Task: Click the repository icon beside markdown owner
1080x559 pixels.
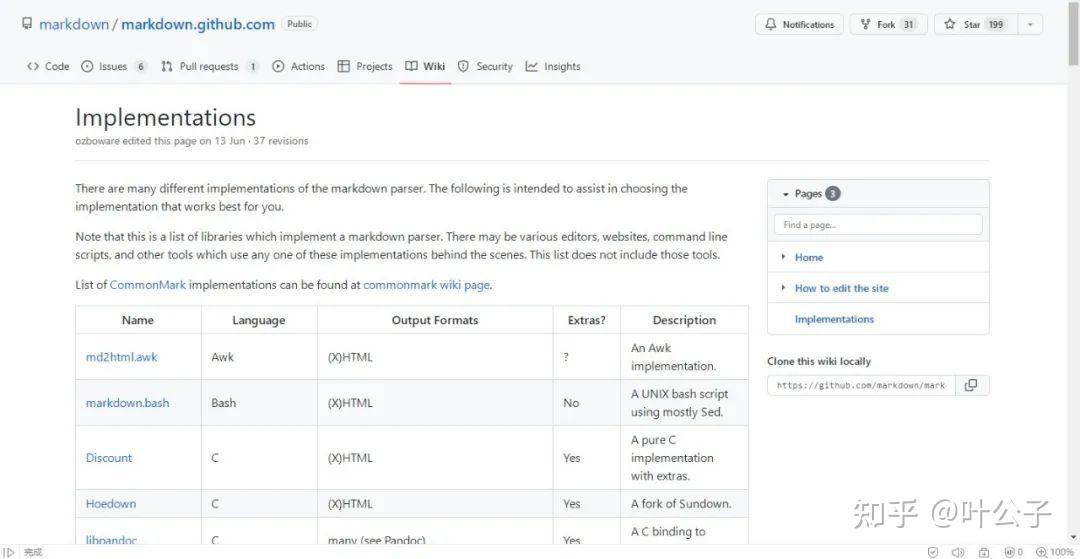Action: [x=26, y=24]
